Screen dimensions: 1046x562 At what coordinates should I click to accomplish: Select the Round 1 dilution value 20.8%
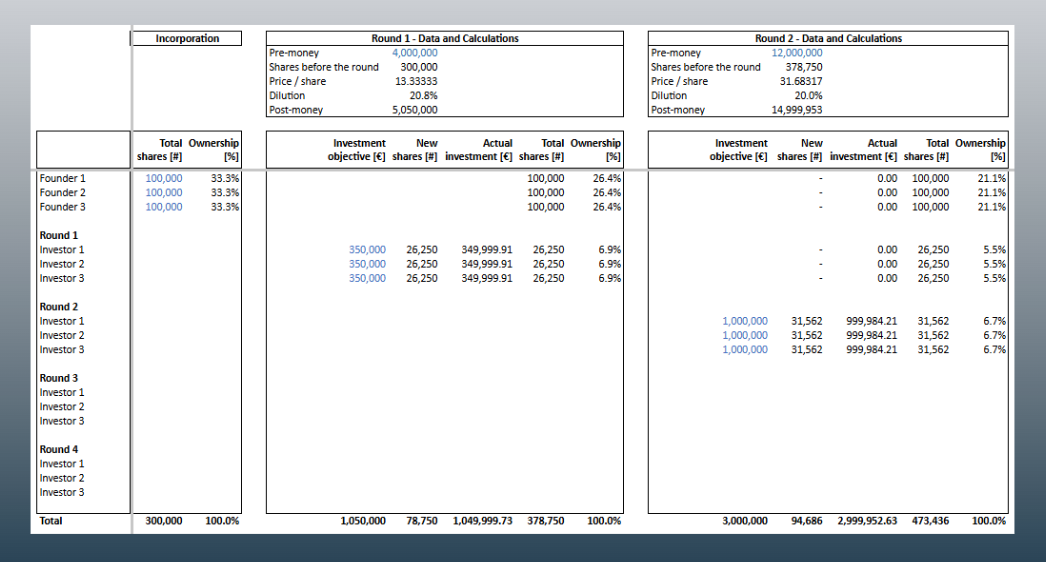pos(423,96)
